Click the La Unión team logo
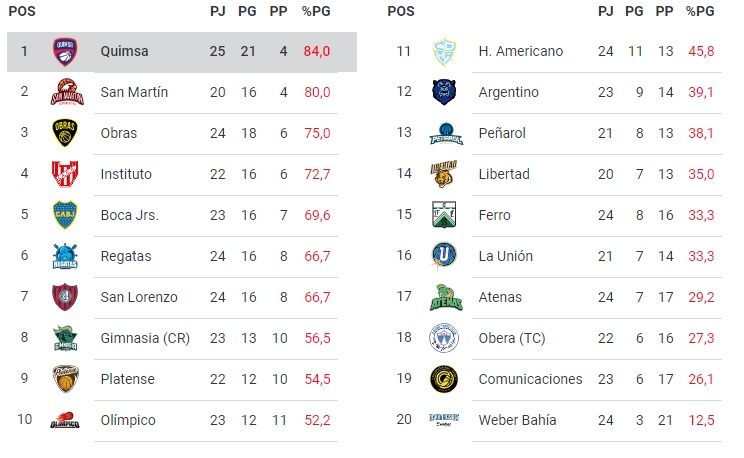Viewport: 744px width, 458px height. [x=443, y=256]
